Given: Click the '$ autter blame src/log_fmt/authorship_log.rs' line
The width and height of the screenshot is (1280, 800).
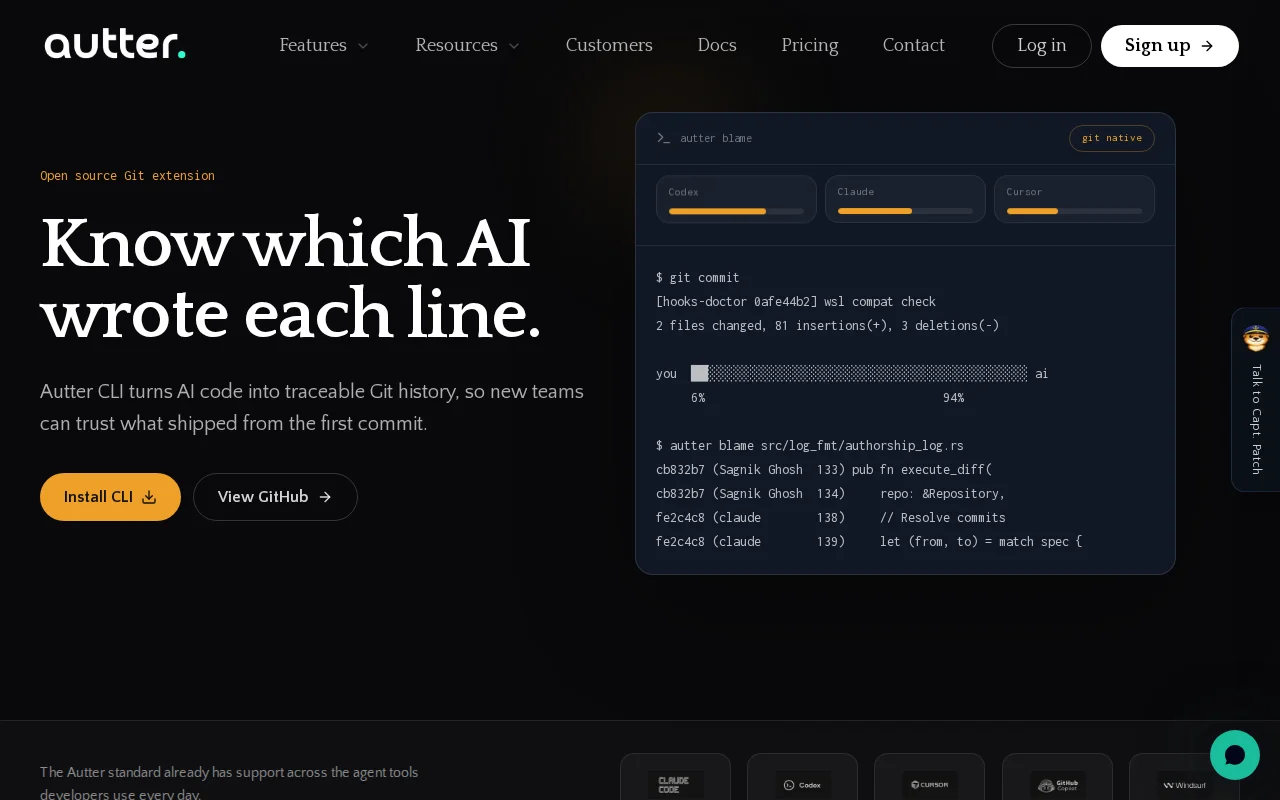Looking at the screenshot, I should tap(810, 446).
